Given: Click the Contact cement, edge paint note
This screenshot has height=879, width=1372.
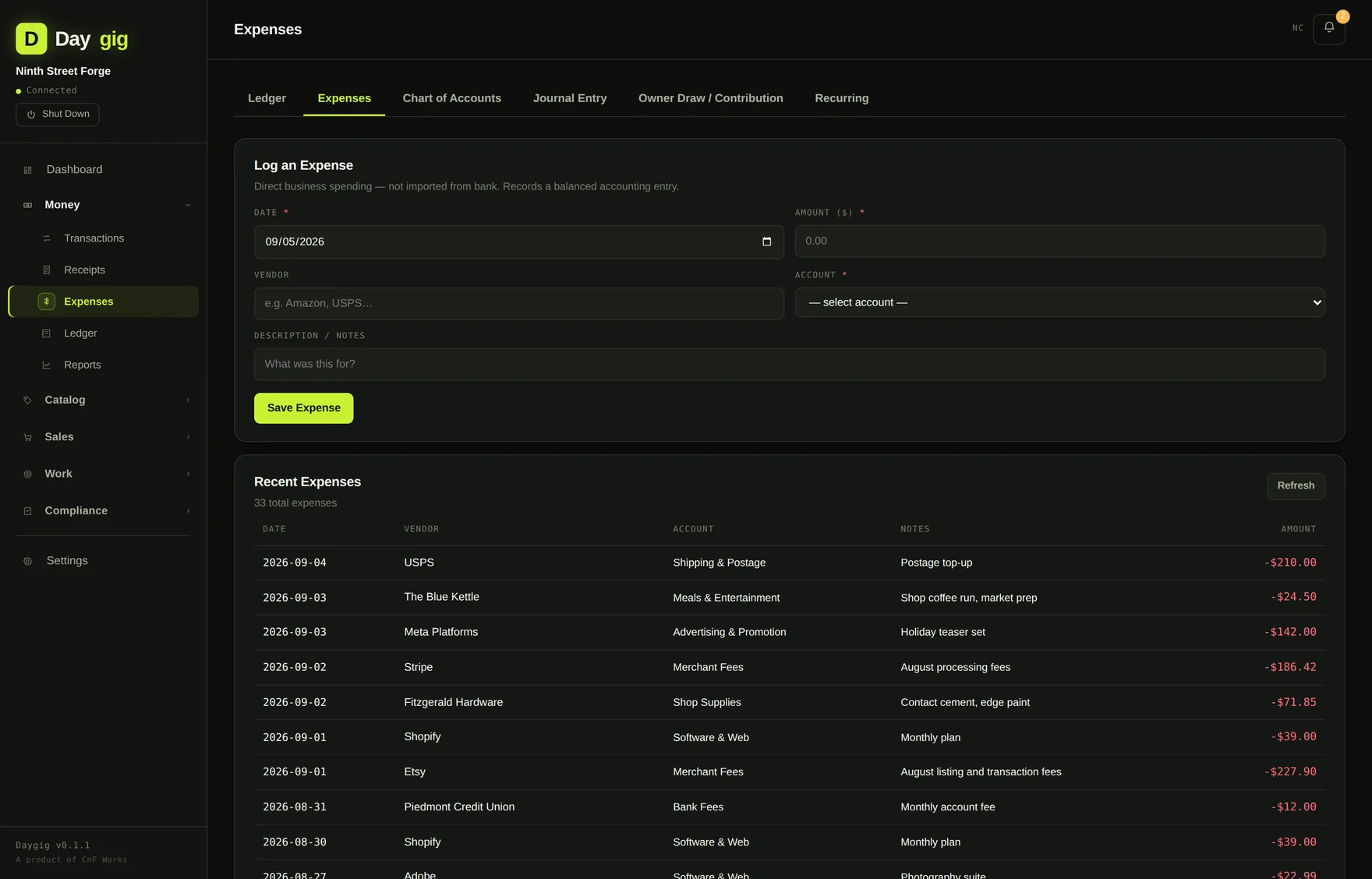Looking at the screenshot, I should (x=964, y=702).
